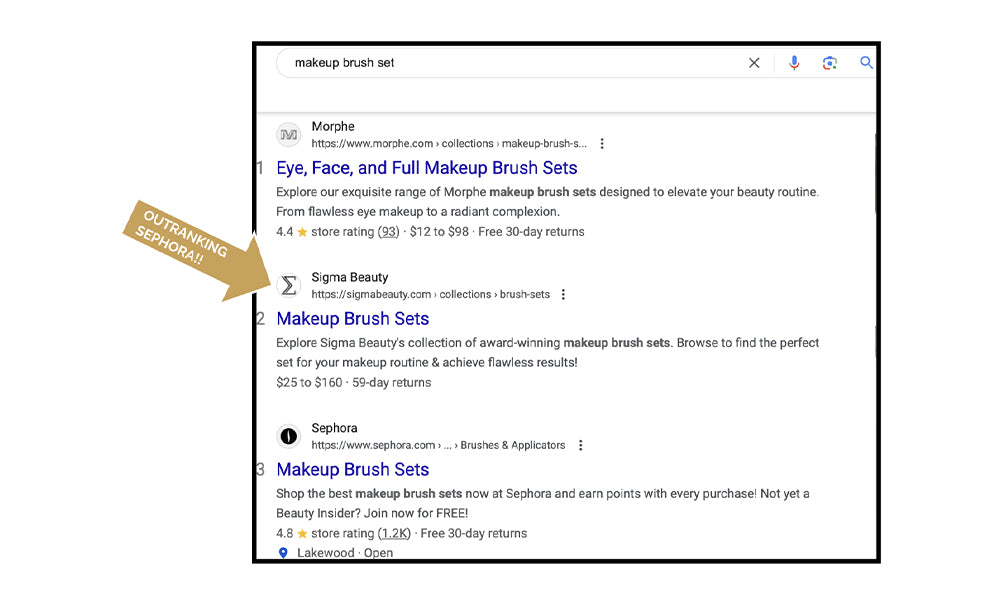View the 1.2K Sephora store reviews
Screen dimensions: 1000x600
(x=395, y=533)
